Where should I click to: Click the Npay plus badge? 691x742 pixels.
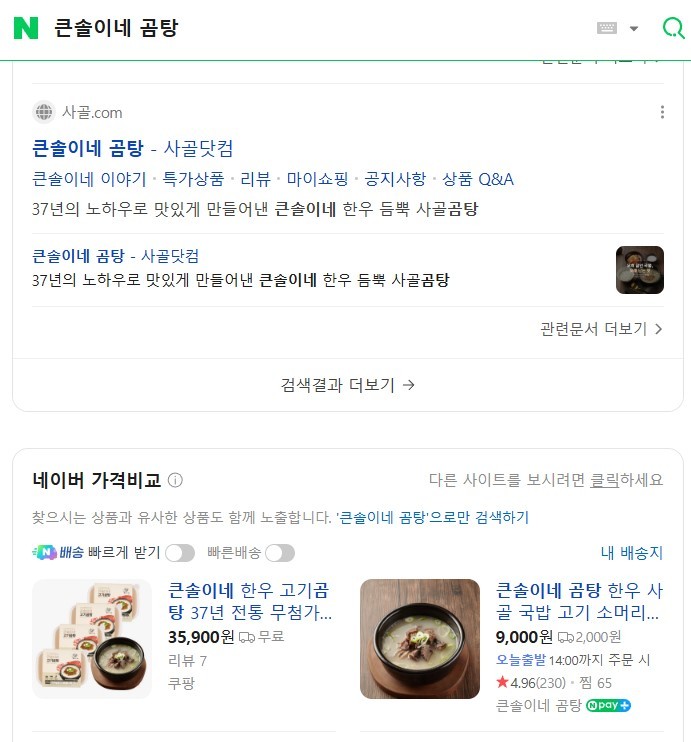tap(608, 706)
